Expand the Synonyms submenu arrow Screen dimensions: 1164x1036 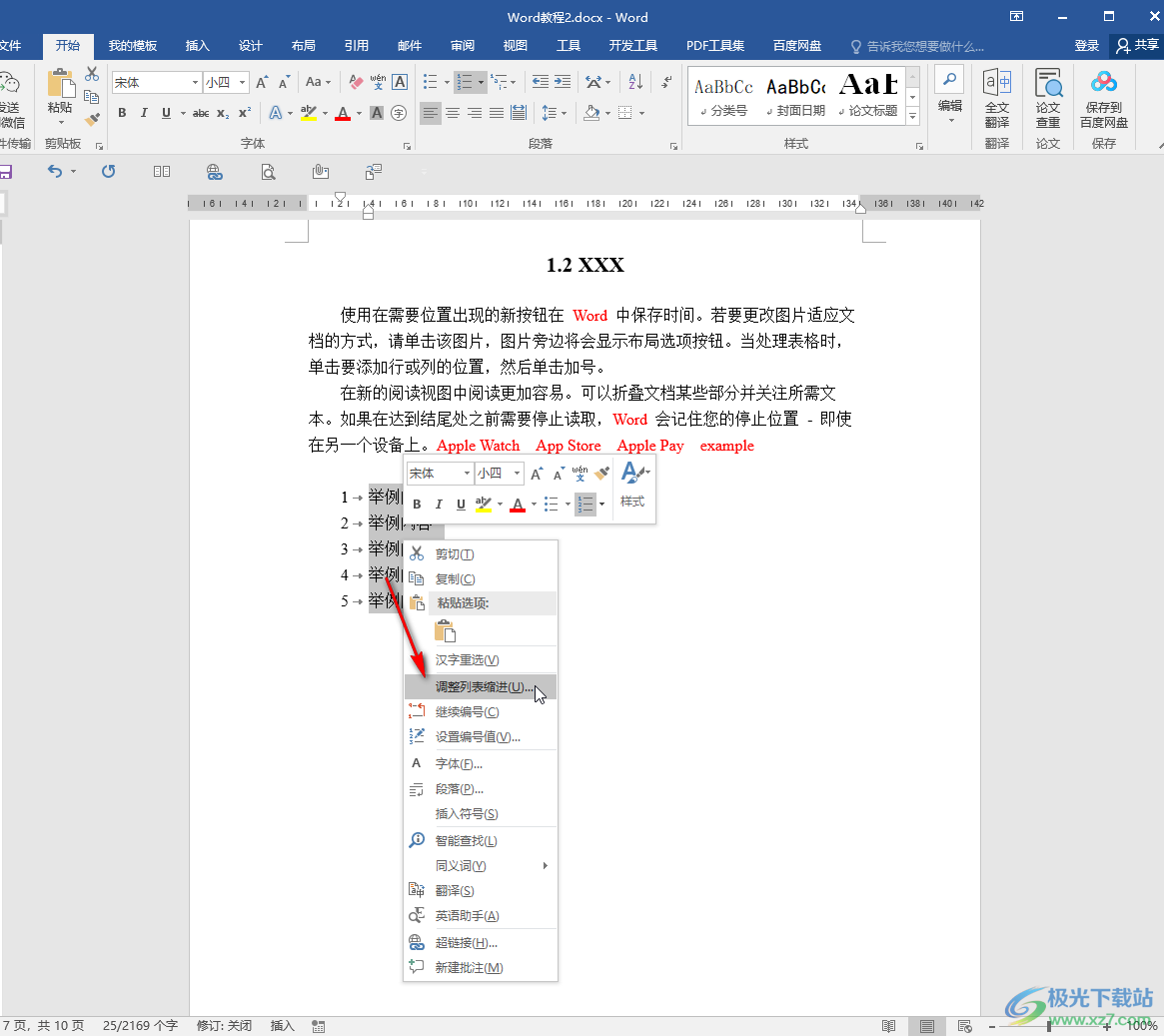coord(546,866)
